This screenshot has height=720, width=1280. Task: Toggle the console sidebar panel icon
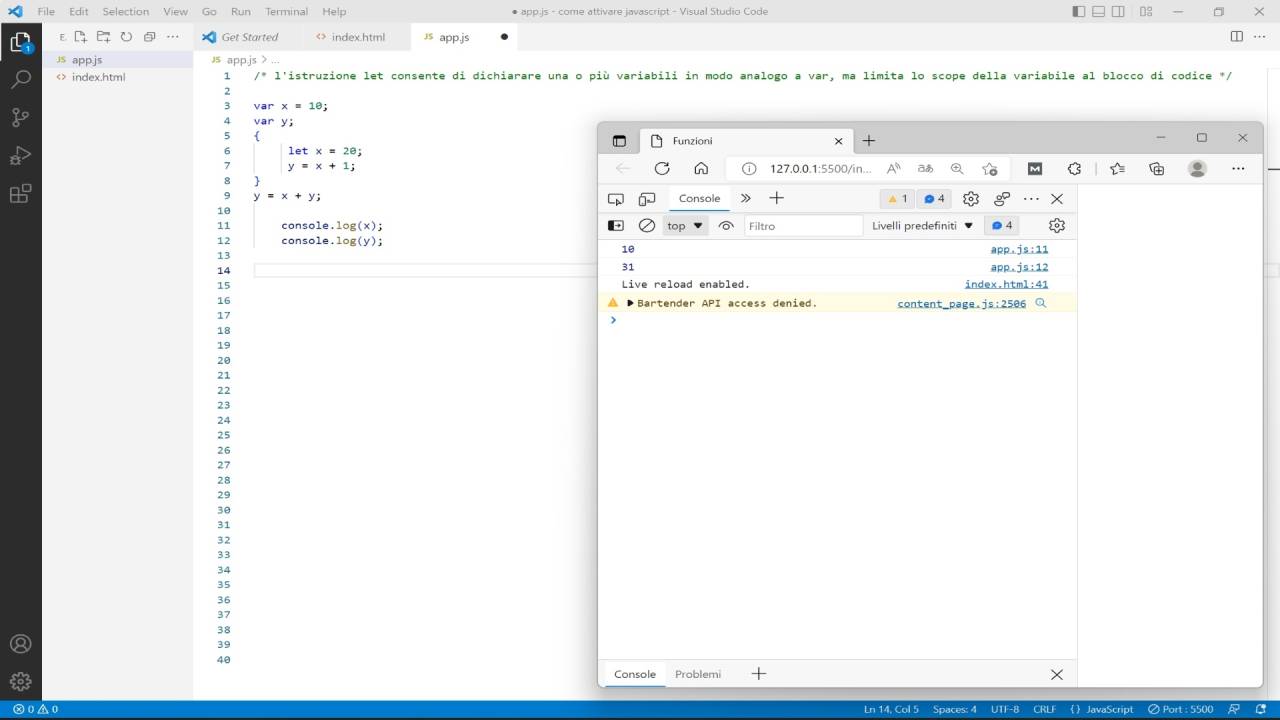click(x=616, y=225)
